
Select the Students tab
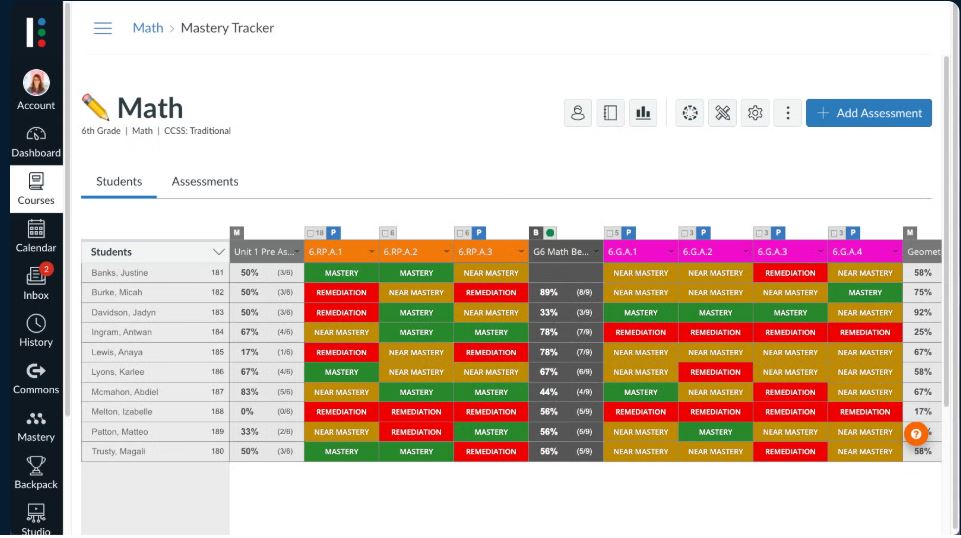[119, 181]
